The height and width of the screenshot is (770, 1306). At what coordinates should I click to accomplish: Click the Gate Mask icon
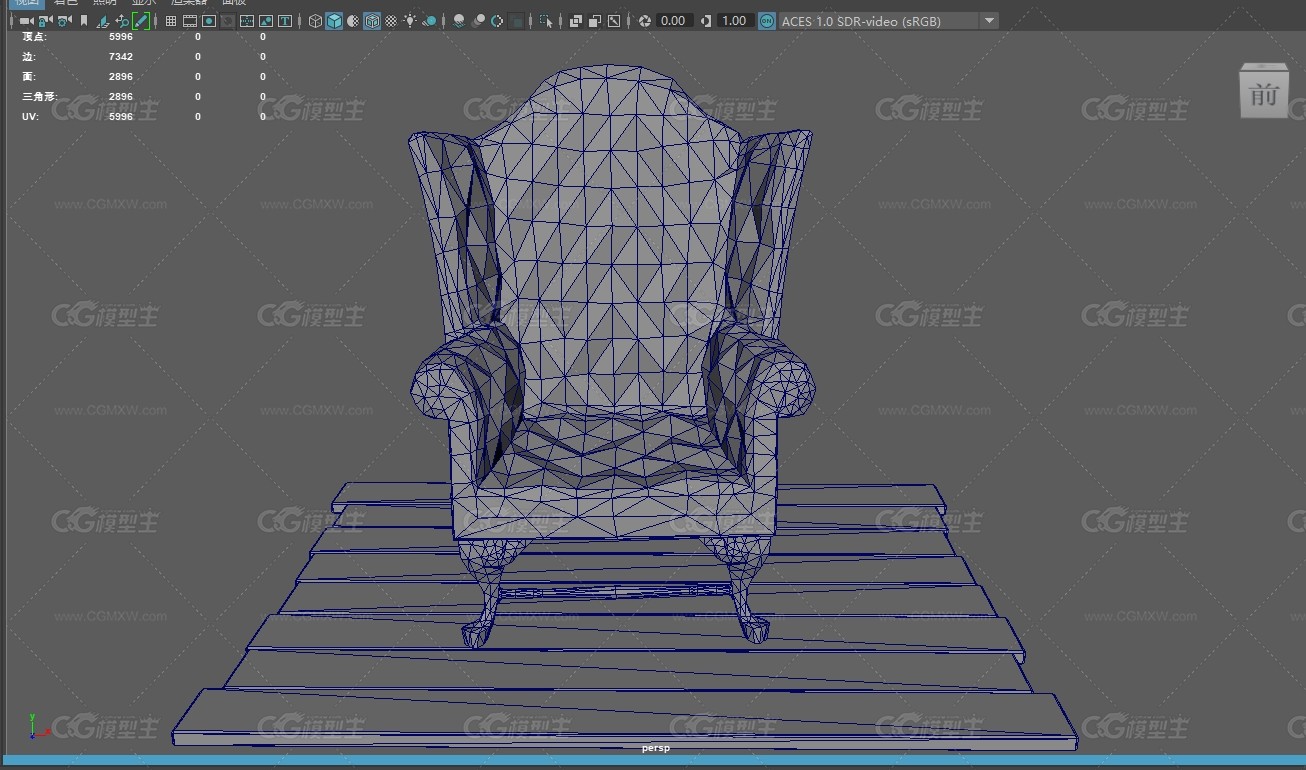point(228,20)
